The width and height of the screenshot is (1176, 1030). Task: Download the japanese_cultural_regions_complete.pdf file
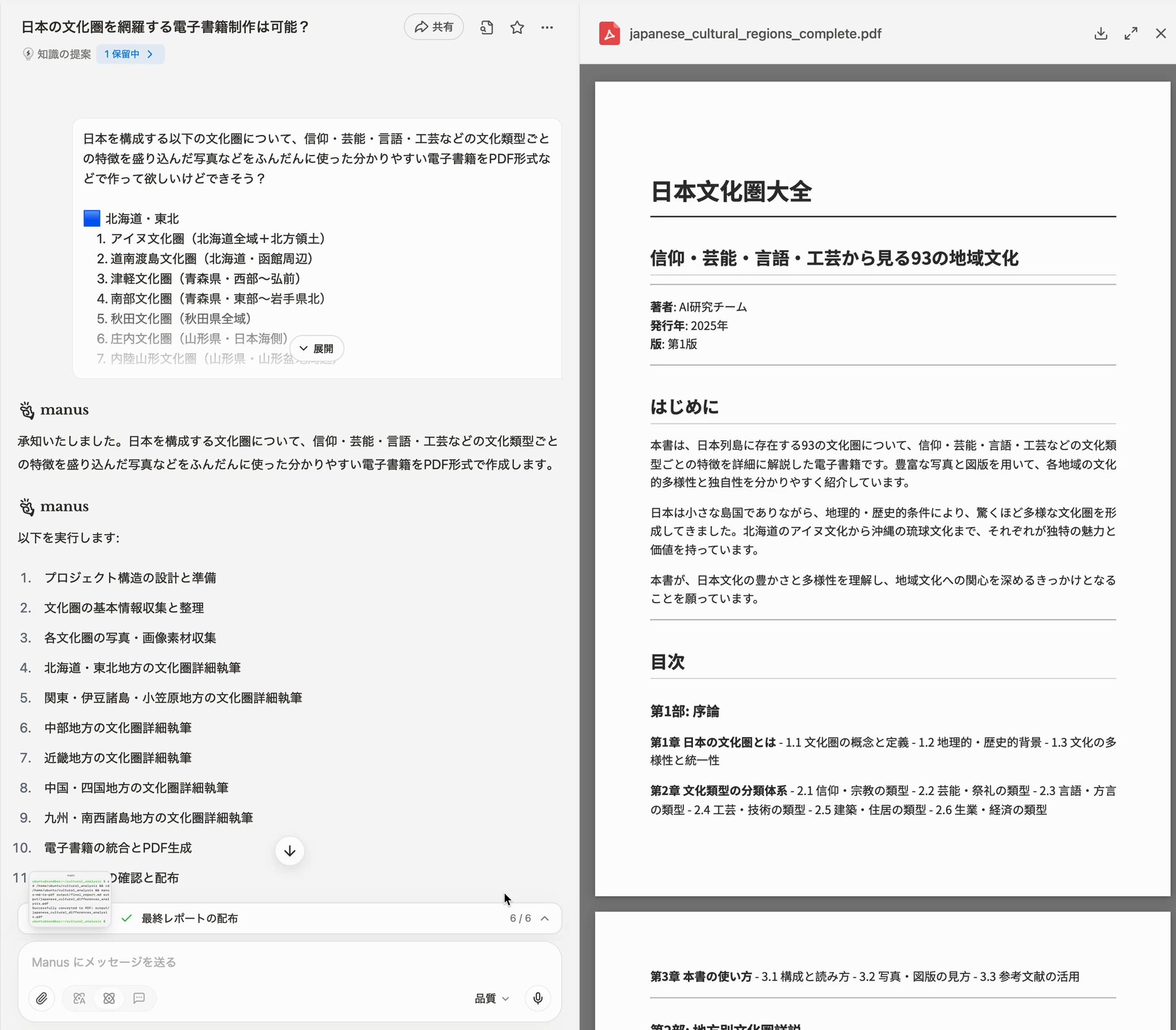1101,33
